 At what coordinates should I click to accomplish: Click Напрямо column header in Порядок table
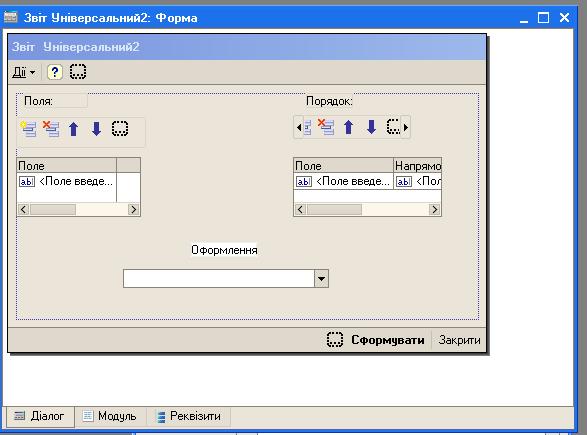click(x=418, y=165)
